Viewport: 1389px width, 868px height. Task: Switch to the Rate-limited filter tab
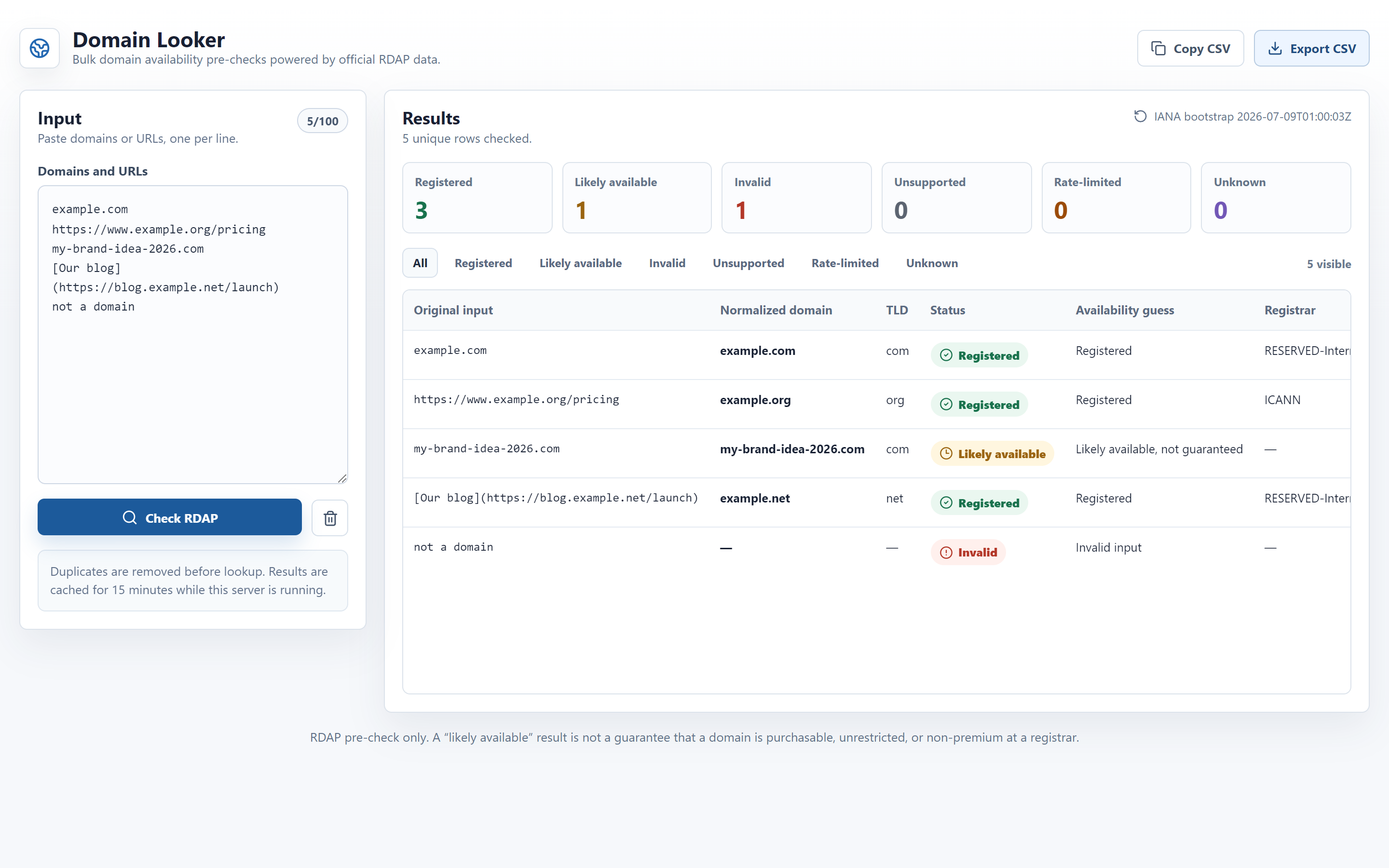(845, 263)
